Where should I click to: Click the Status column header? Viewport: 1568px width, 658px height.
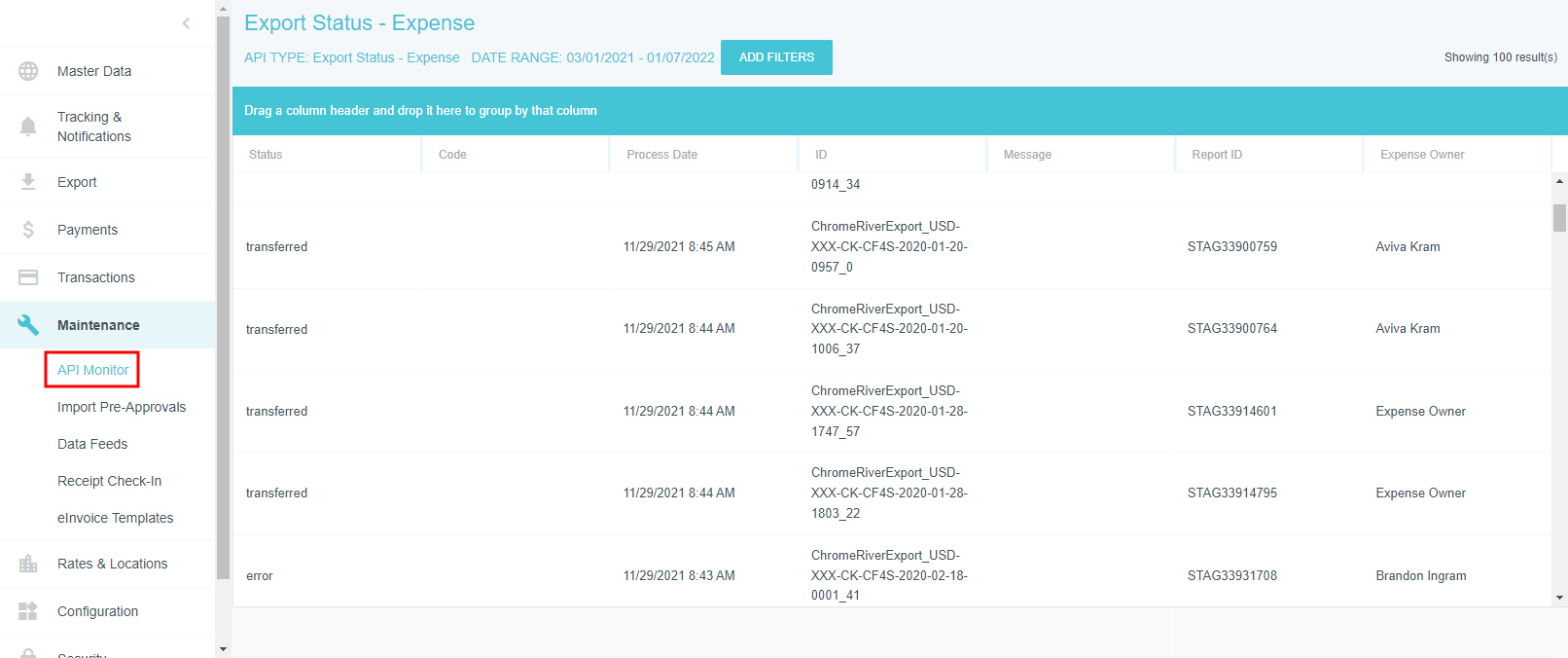tap(266, 155)
